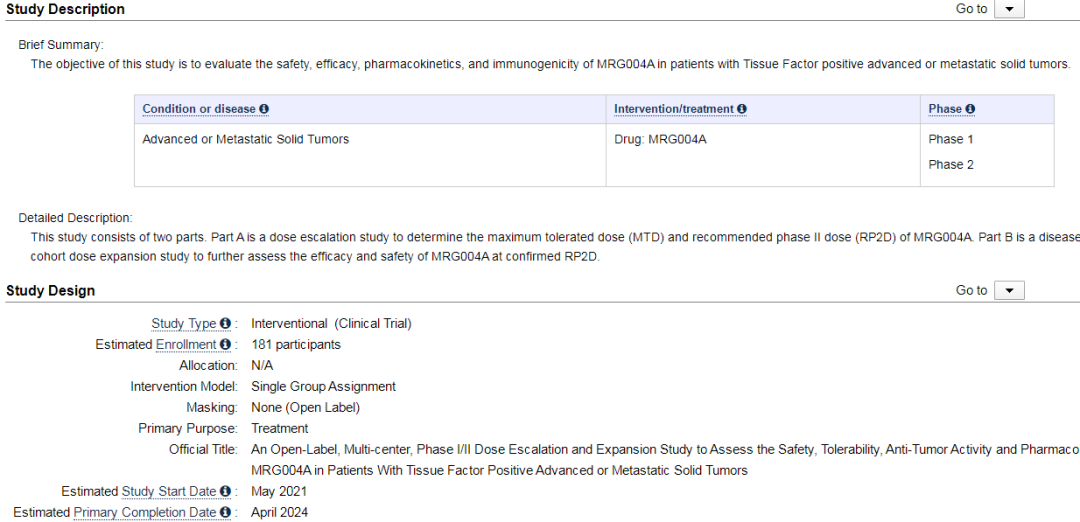1080x522 pixels.
Task: Open the Study Type glossary link
Action: [183, 324]
